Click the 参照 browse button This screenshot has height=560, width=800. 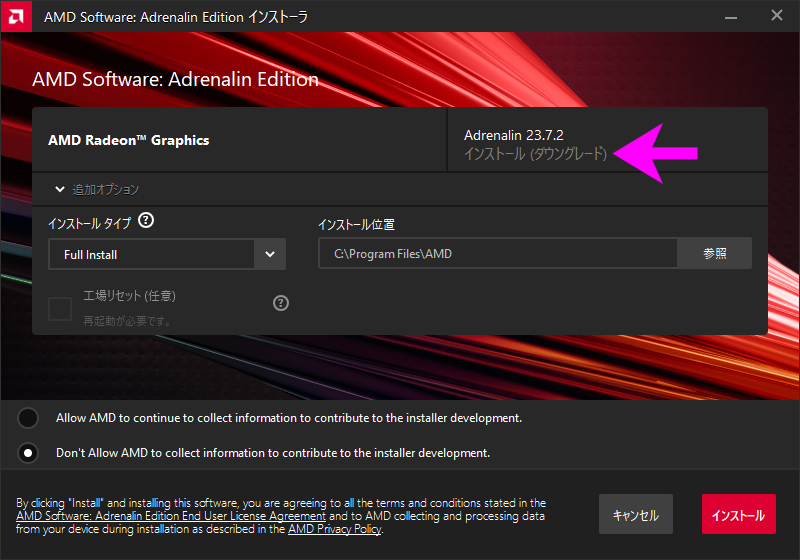pos(714,253)
